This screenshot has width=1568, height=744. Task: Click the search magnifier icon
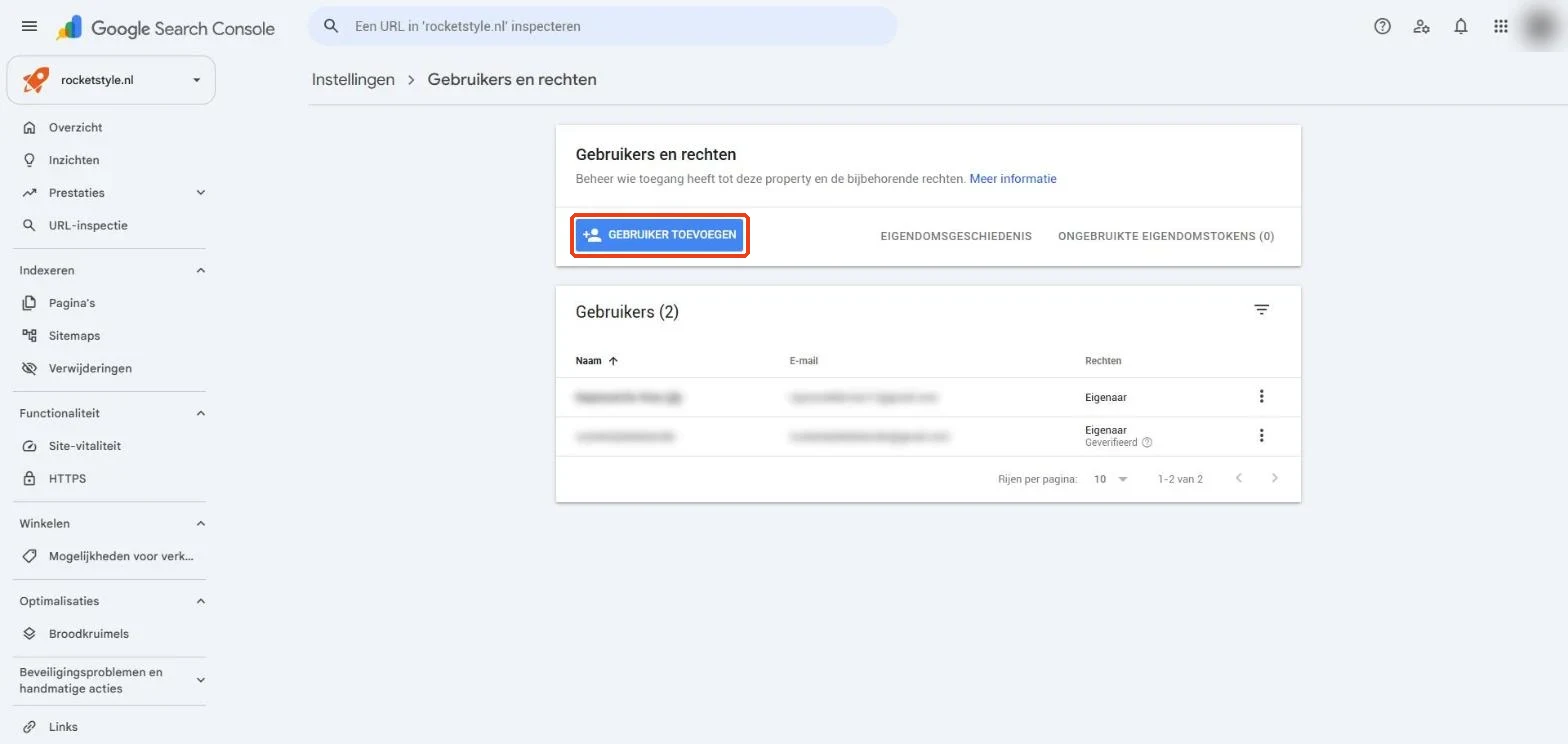click(332, 26)
